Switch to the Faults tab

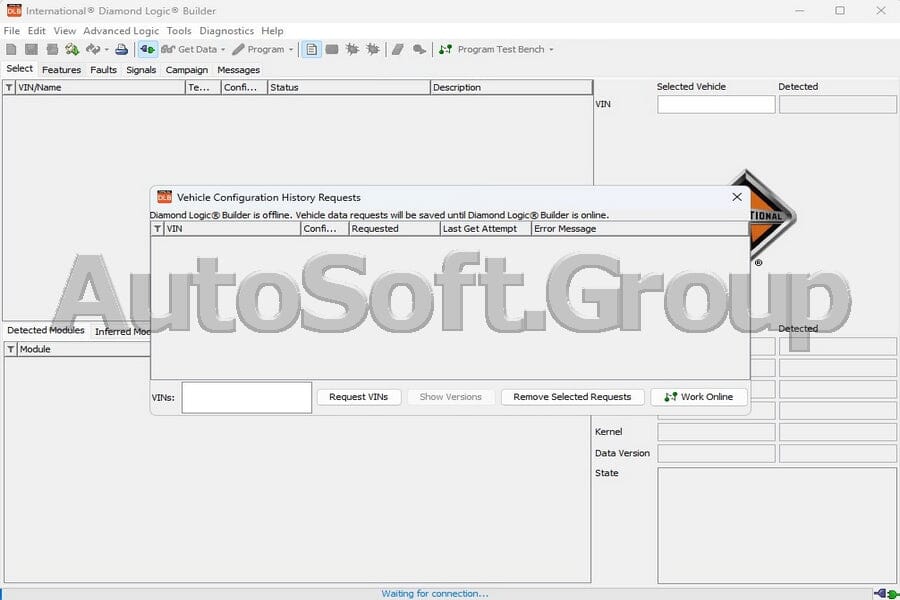point(103,70)
